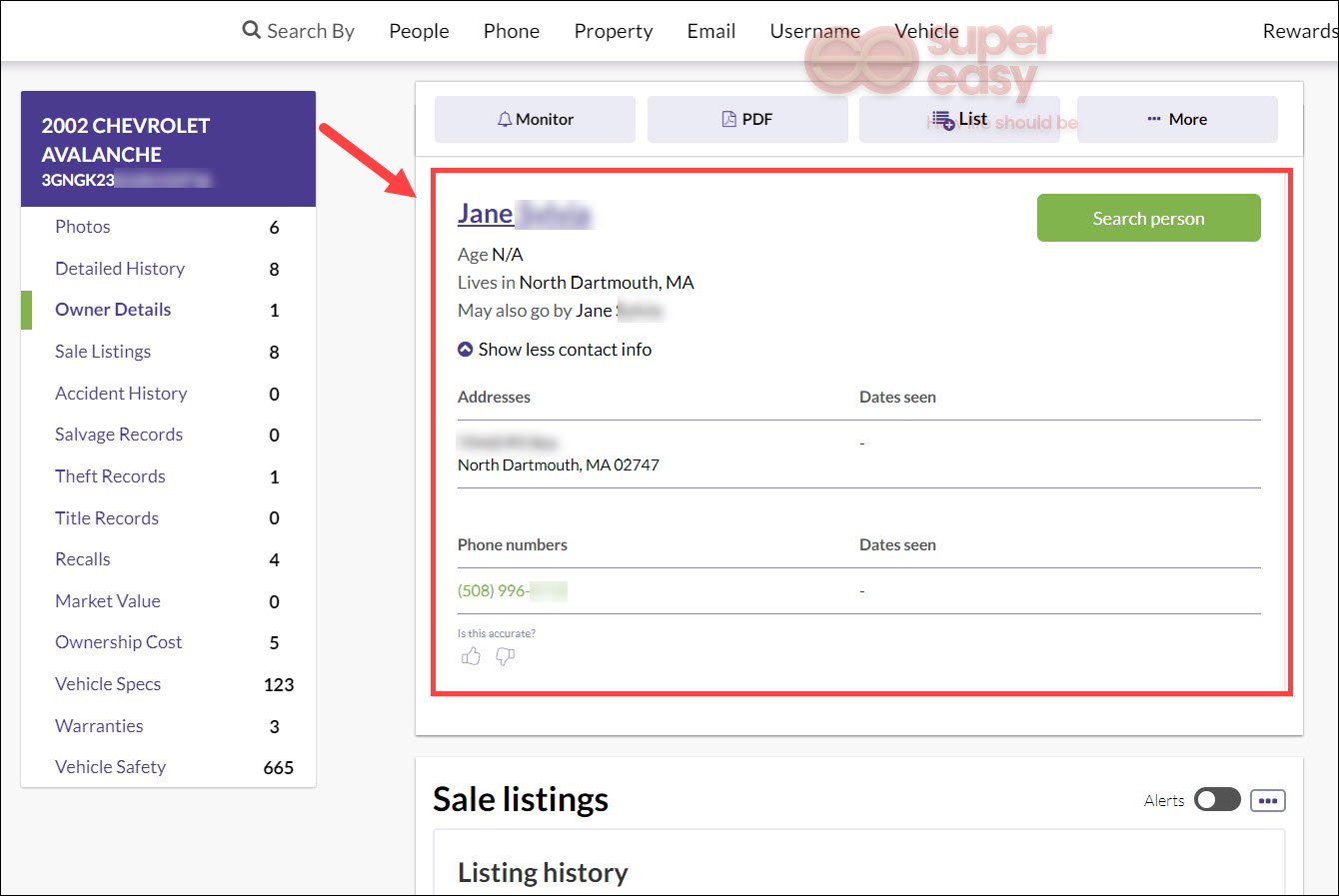Click the ellipsis icon beside More

click(x=1154, y=119)
